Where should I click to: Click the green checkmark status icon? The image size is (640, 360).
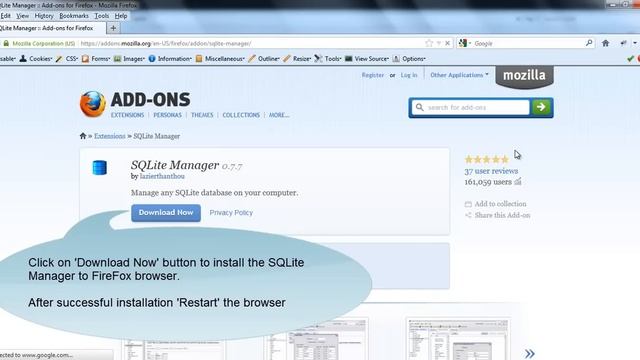pos(630,59)
